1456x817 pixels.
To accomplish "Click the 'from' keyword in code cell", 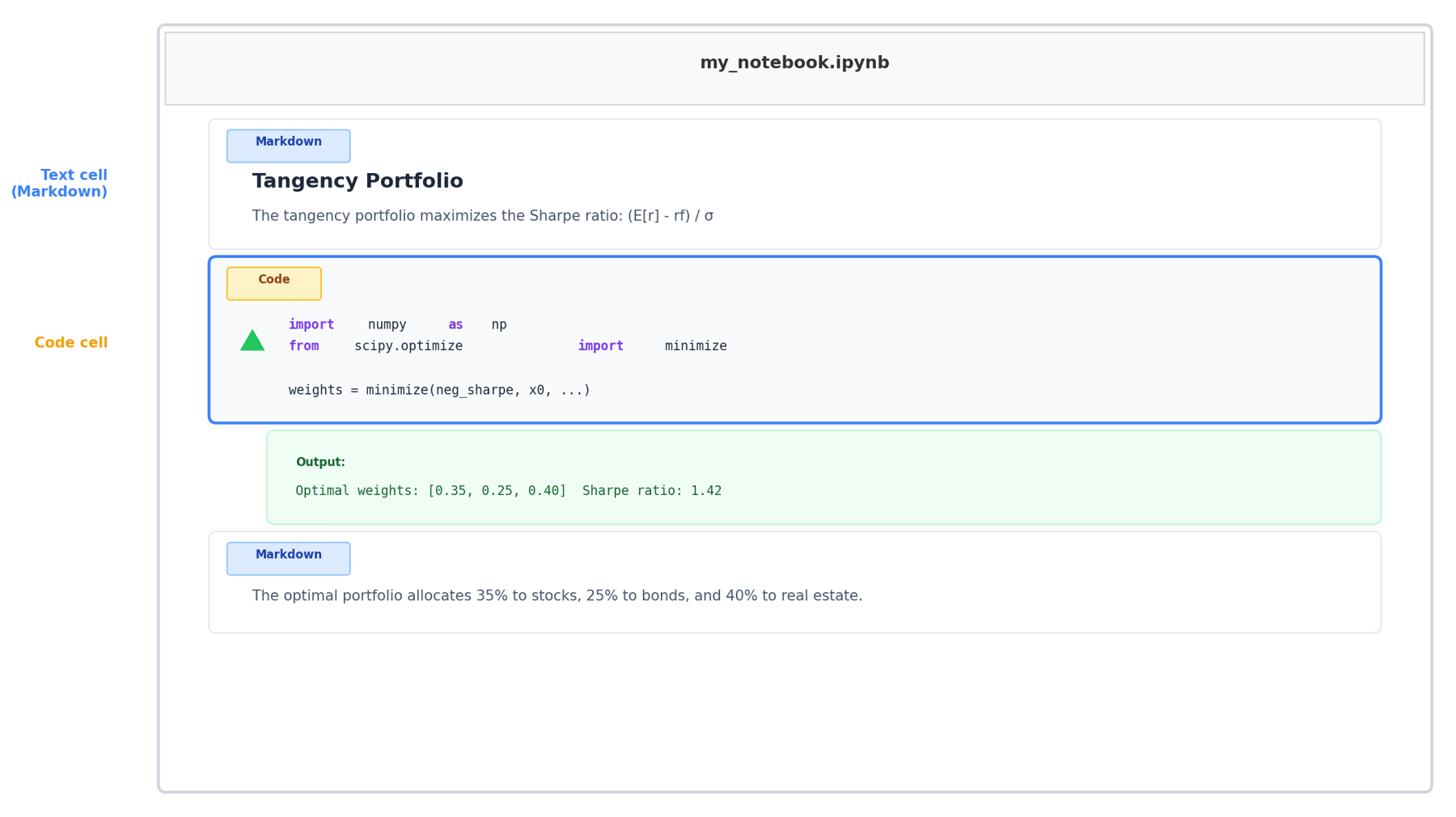I will click(303, 346).
